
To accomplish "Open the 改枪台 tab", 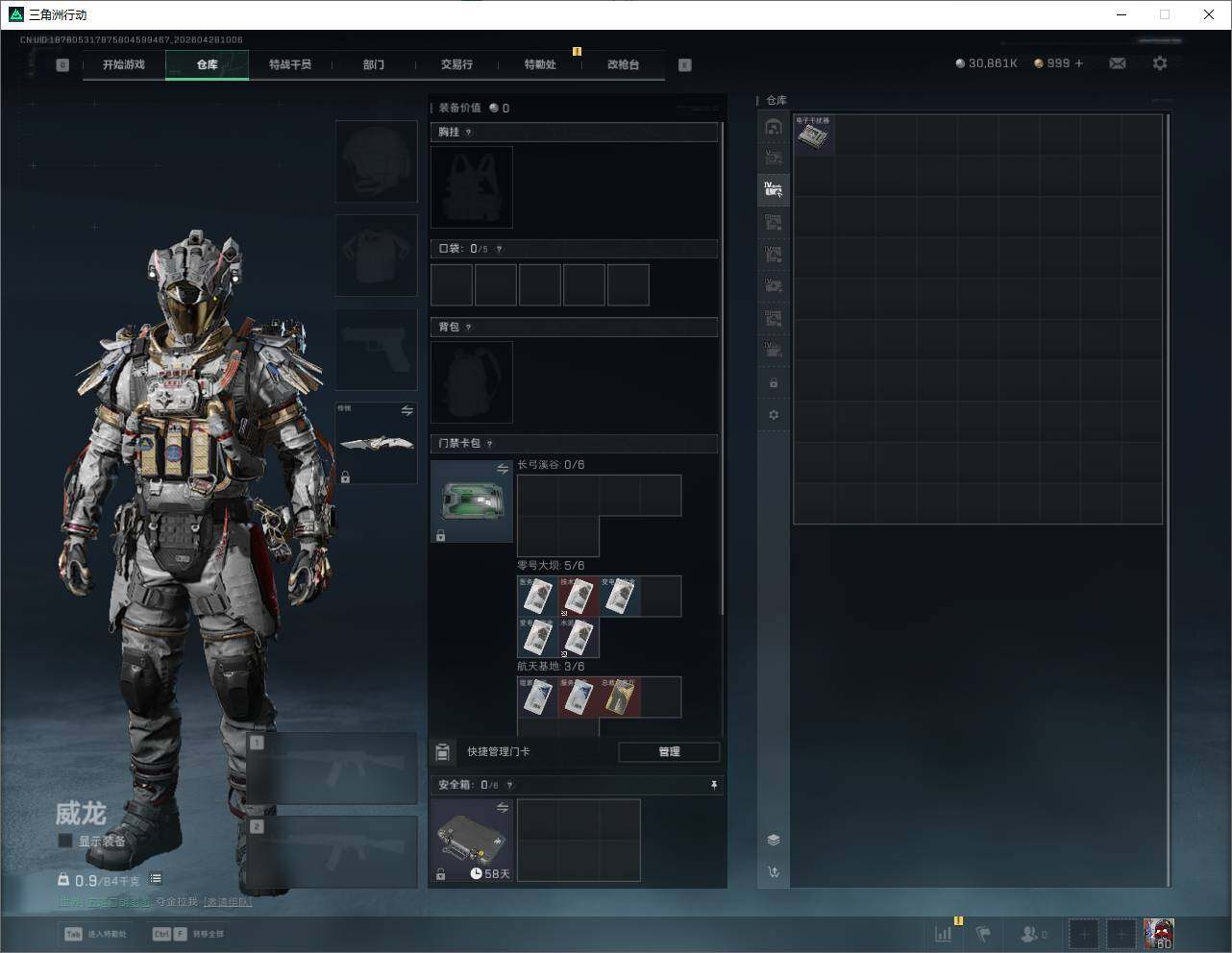I will 623,64.
